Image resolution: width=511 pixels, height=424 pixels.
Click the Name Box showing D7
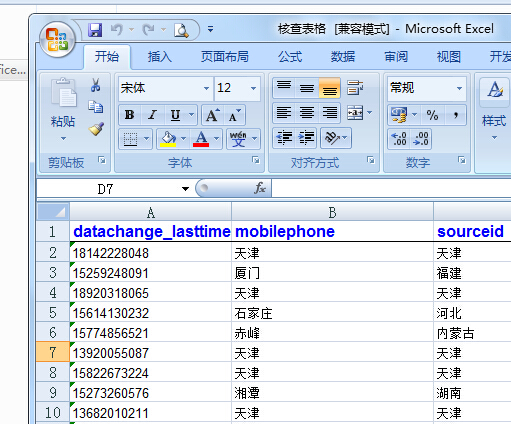(113, 189)
